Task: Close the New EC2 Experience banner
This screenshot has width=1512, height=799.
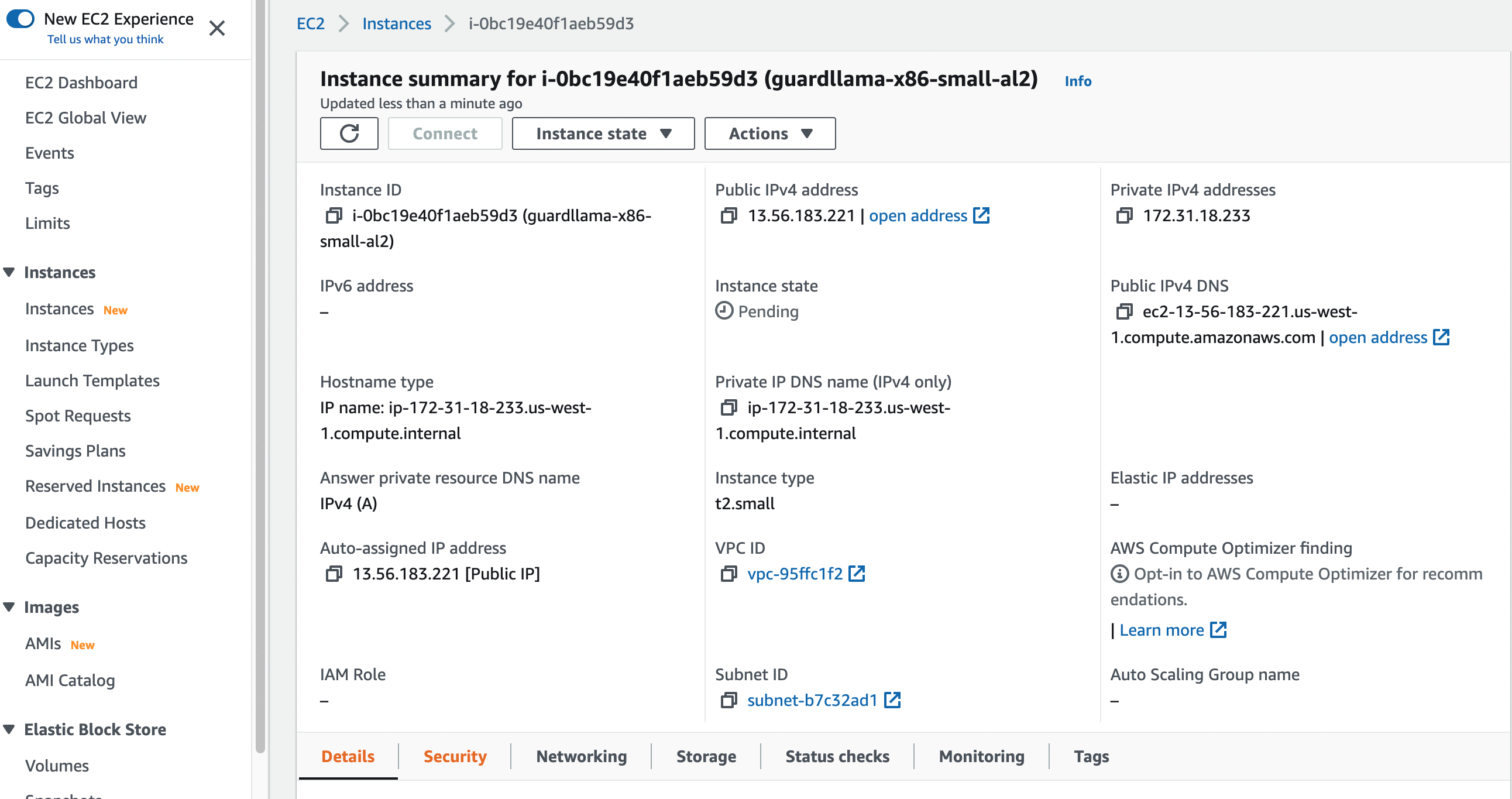Action: tap(217, 28)
